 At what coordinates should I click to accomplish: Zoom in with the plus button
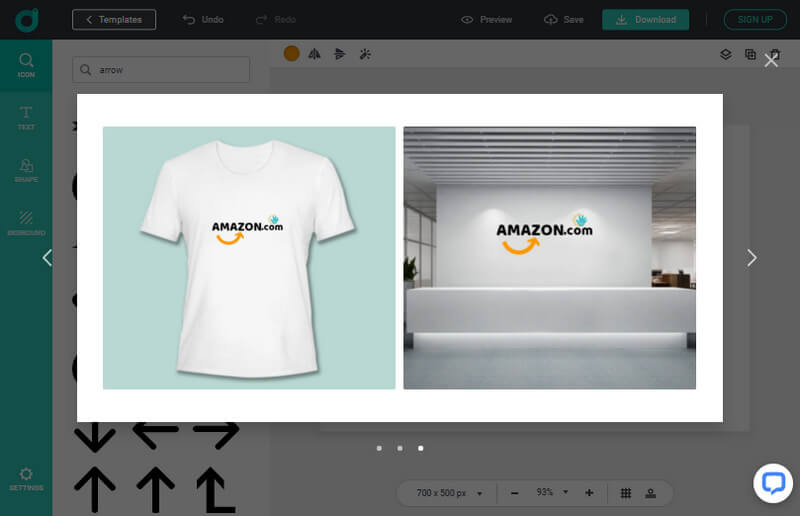(589, 493)
